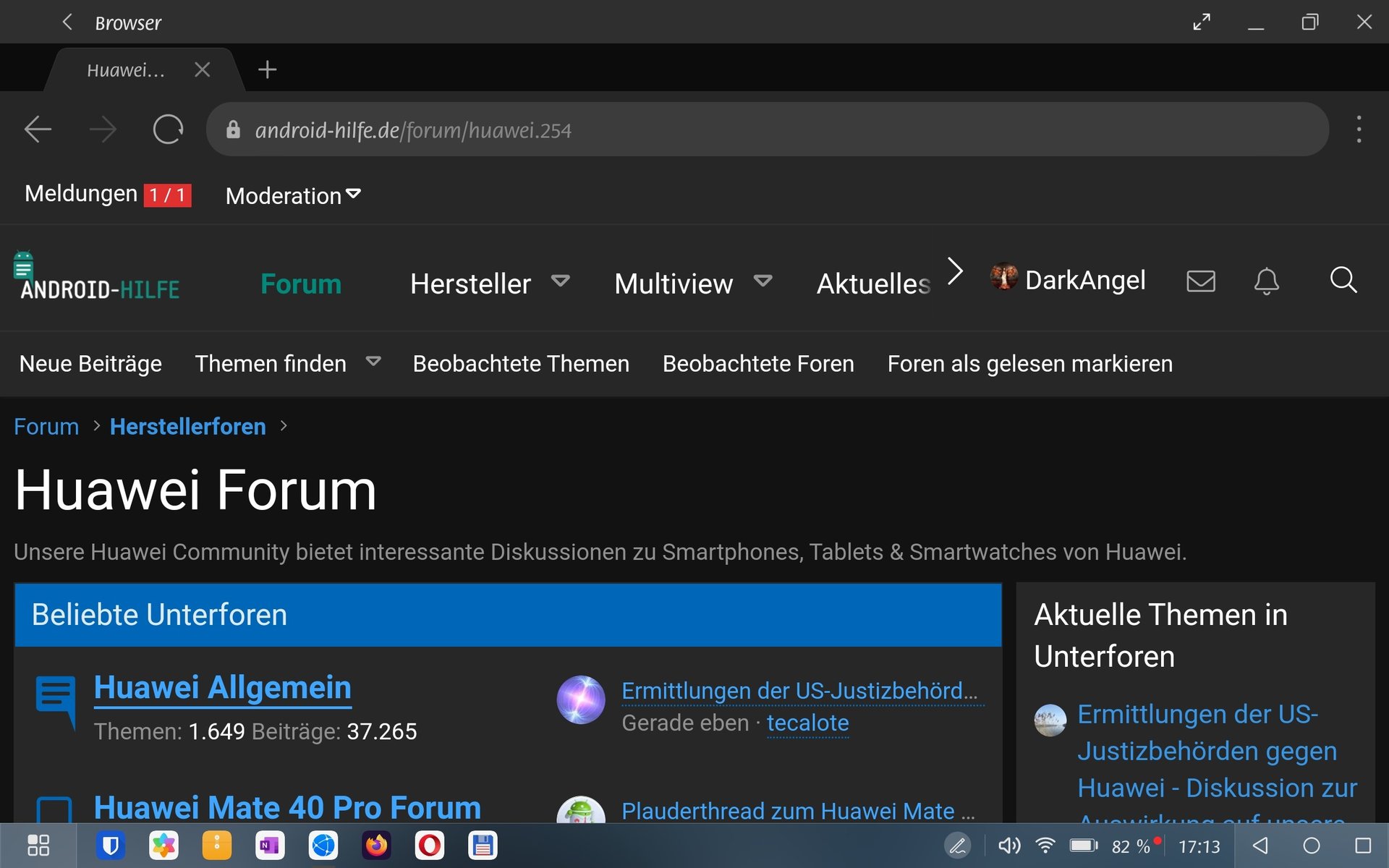This screenshot has width=1389, height=868.
Task: Launch Opera from the taskbar
Action: point(429,846)
